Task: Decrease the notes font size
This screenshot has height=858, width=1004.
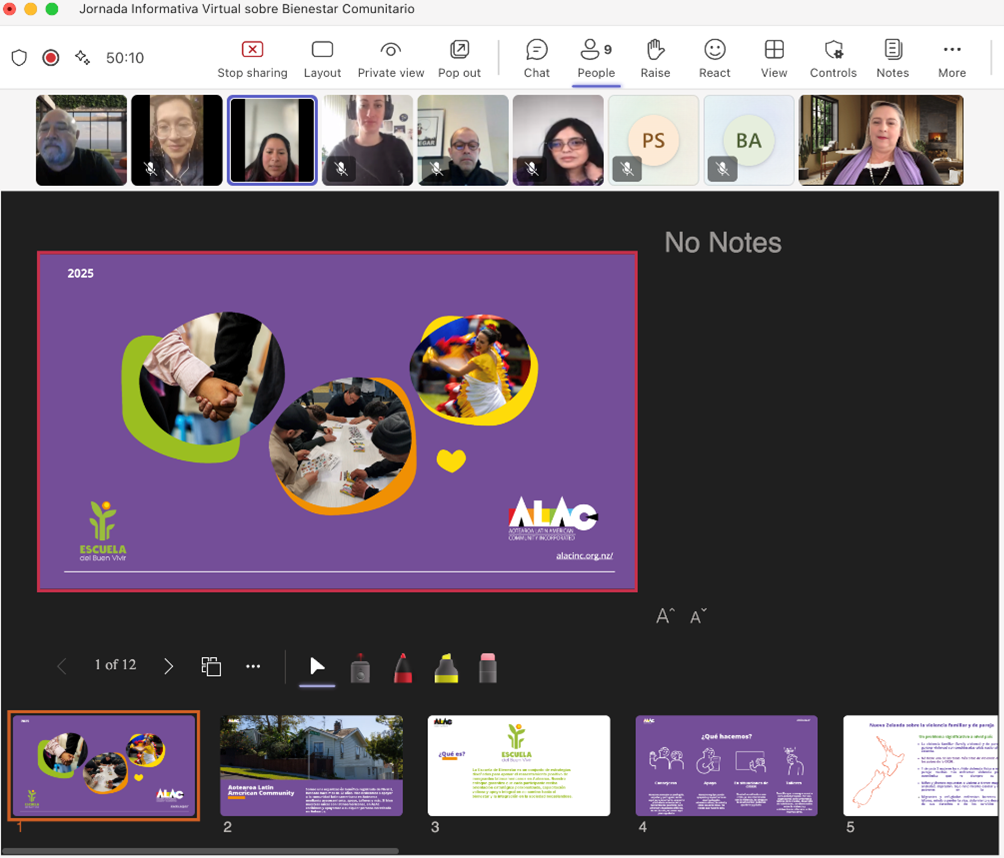Action: pyautogui.click(x=698, y=616)
